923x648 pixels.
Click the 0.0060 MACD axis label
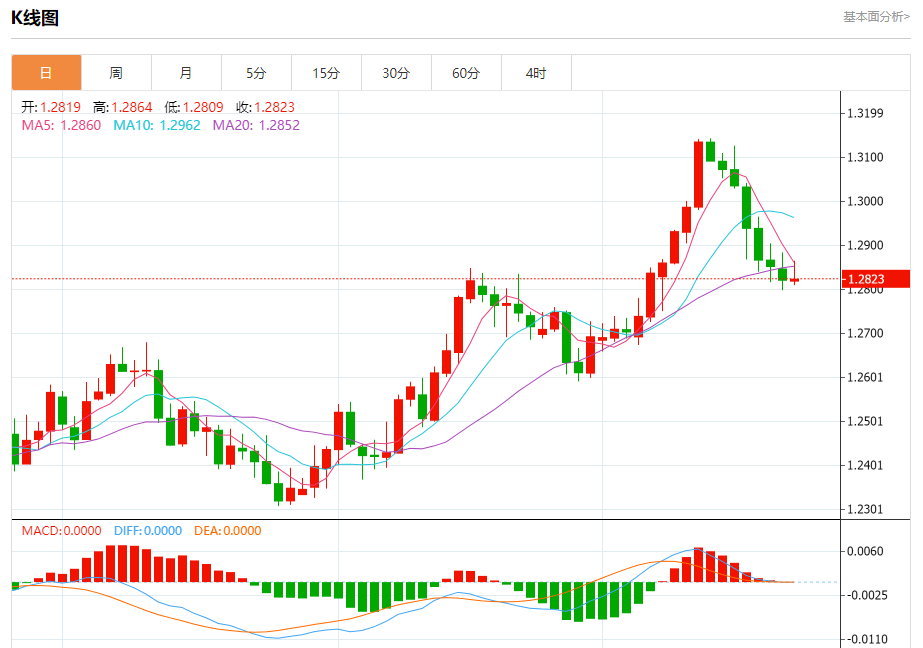[865, 551]
